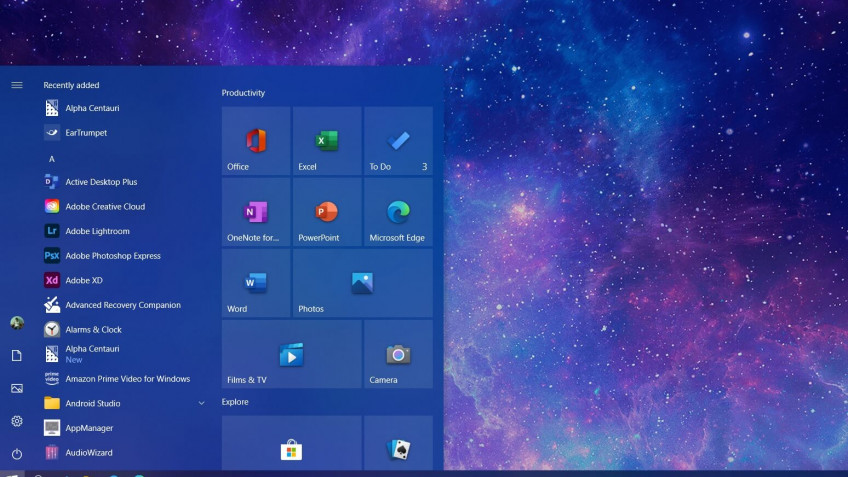848x477 pixels.
Task: Open the OneNote tile
Action: [x=256, y=212]
